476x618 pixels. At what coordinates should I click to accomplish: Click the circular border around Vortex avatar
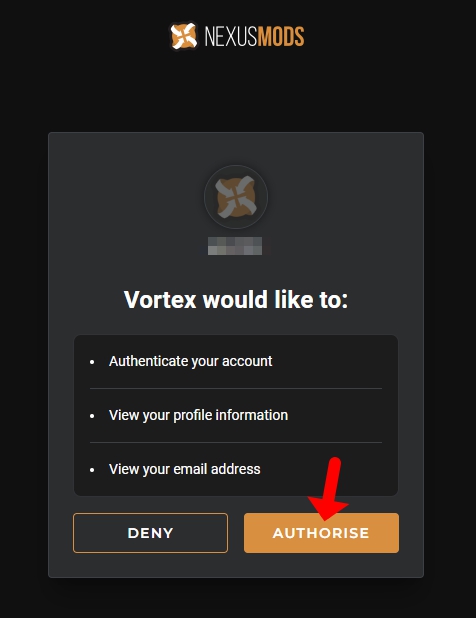point(236,197)
